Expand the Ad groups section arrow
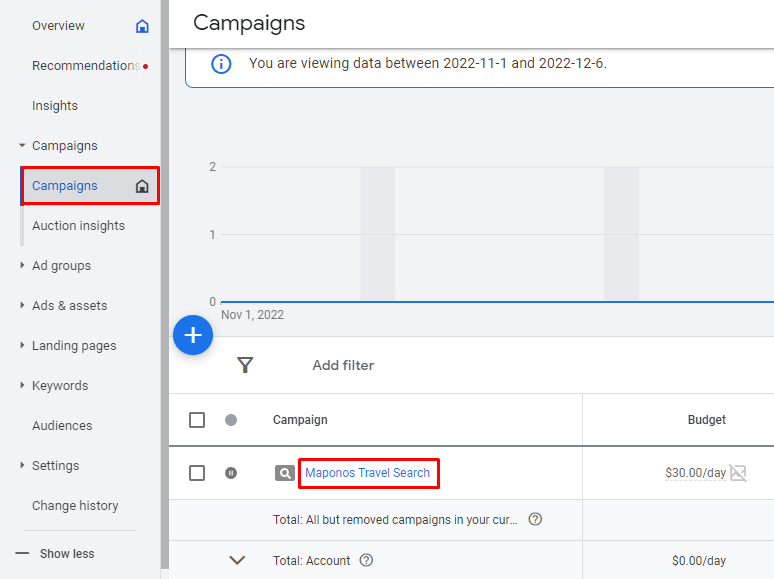 (x=22, y=265)
